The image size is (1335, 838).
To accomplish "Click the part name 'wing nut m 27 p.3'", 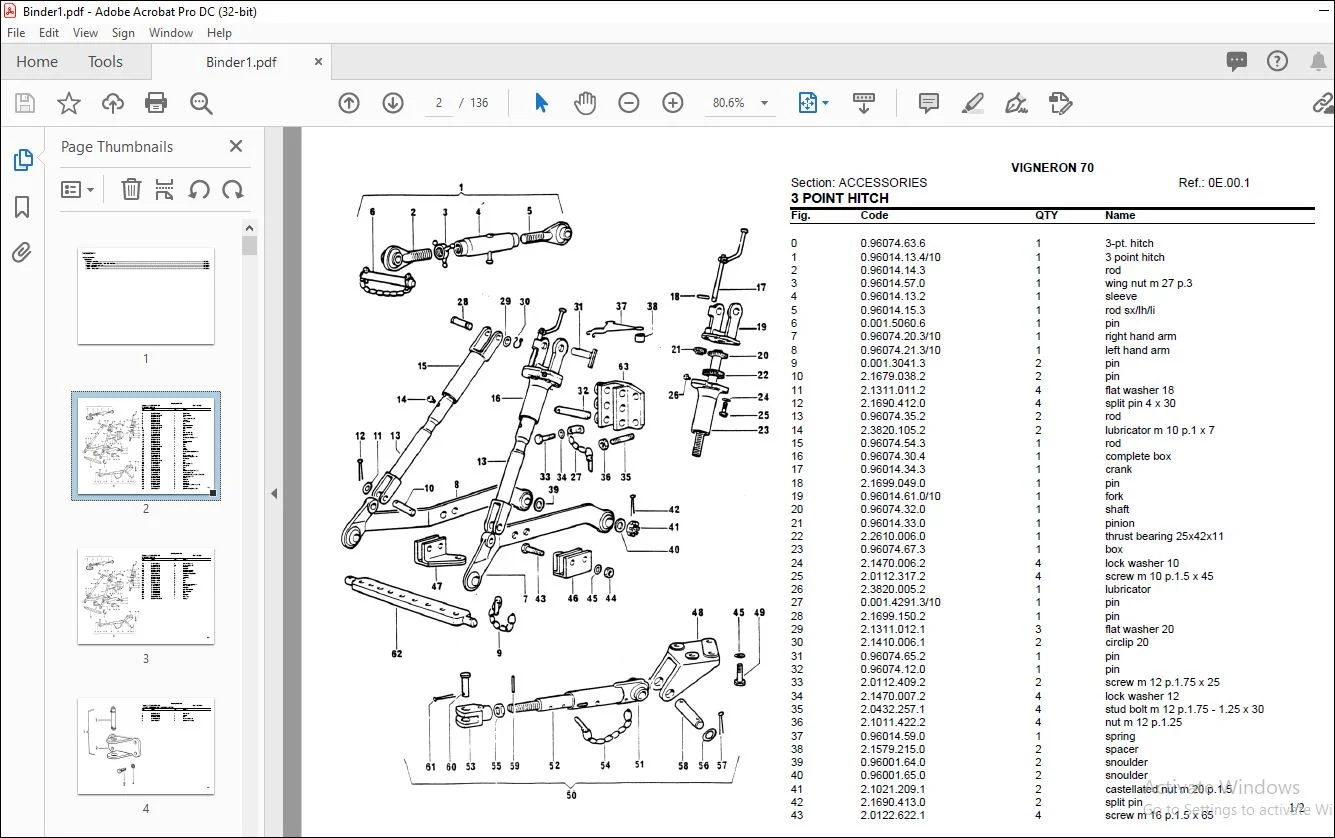I will 1149,283.
